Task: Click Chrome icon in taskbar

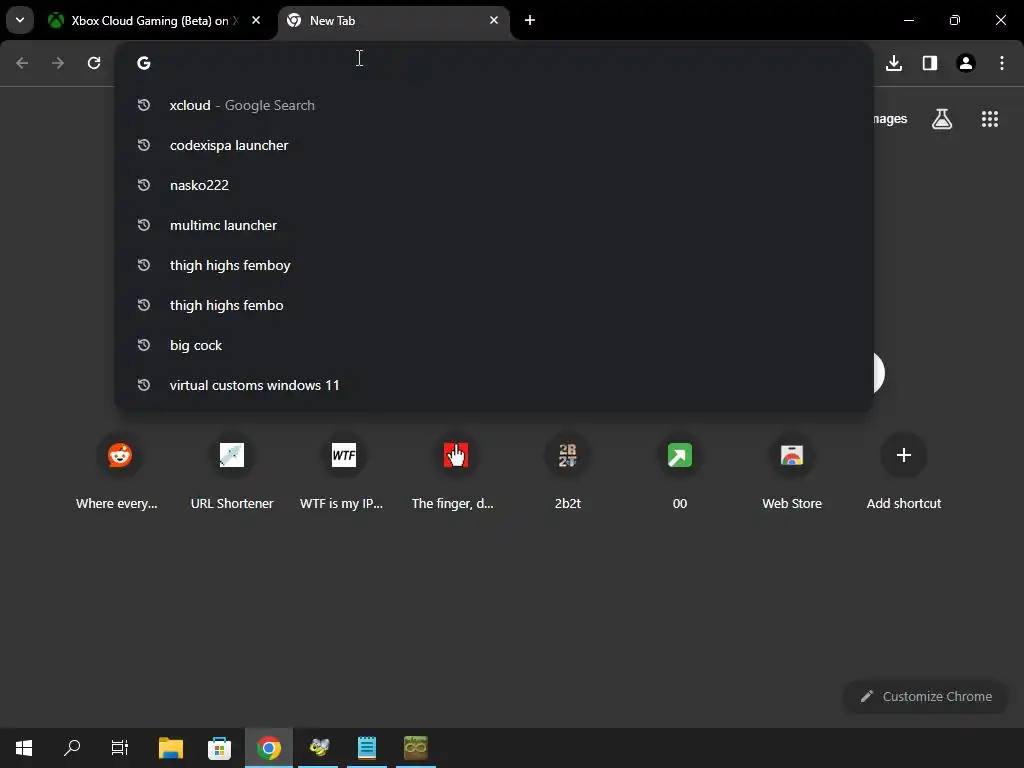Action: click(x=268, y=748)
